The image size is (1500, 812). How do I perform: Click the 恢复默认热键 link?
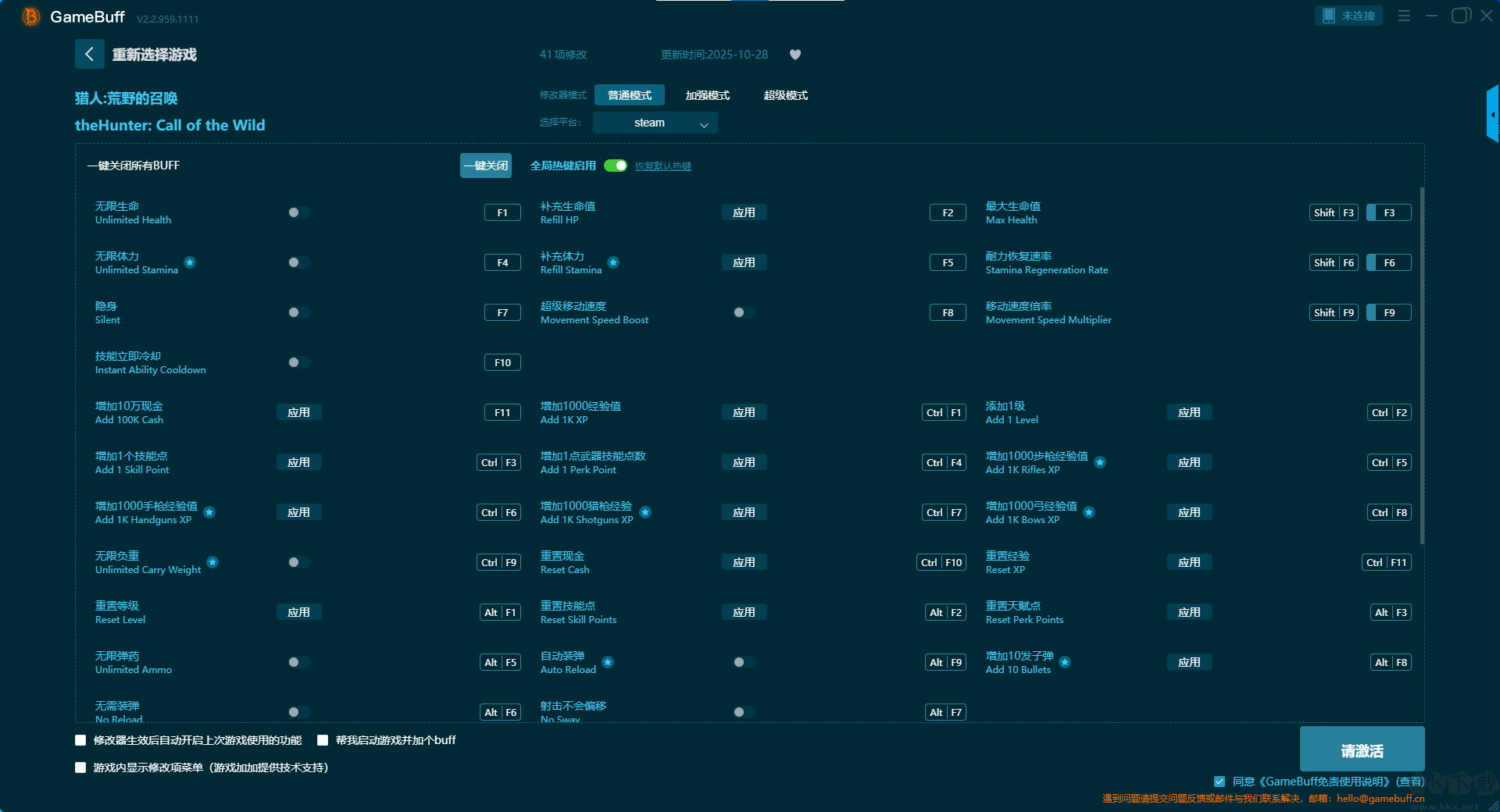tap(663, 166)
